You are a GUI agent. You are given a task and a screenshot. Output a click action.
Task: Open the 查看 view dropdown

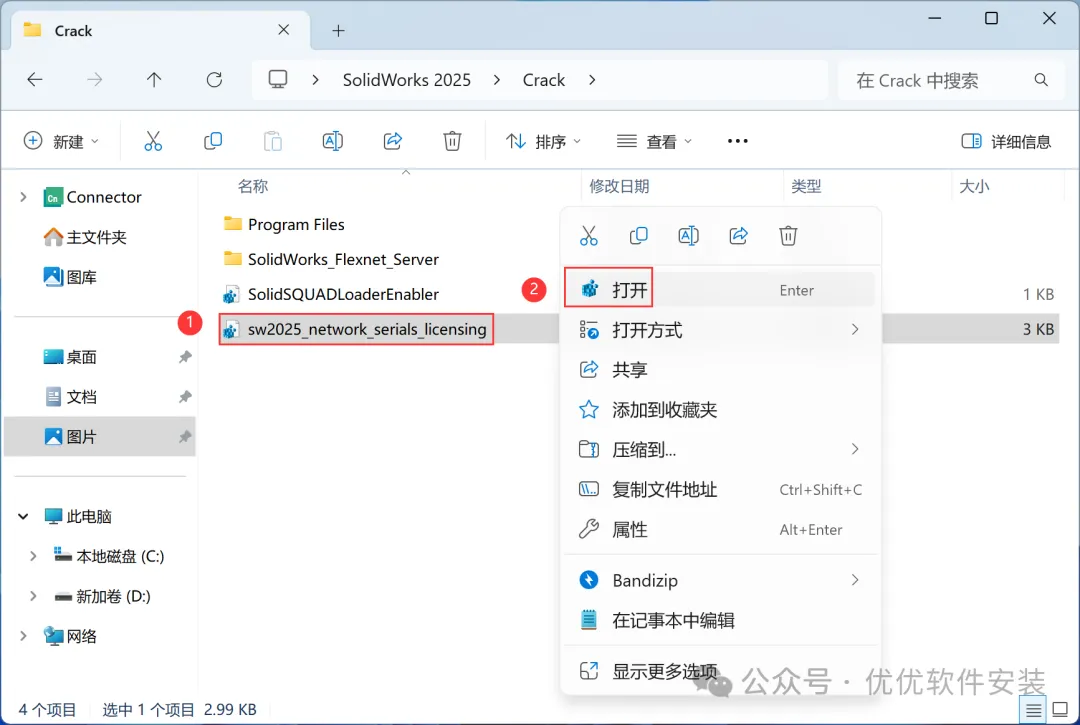654,141
